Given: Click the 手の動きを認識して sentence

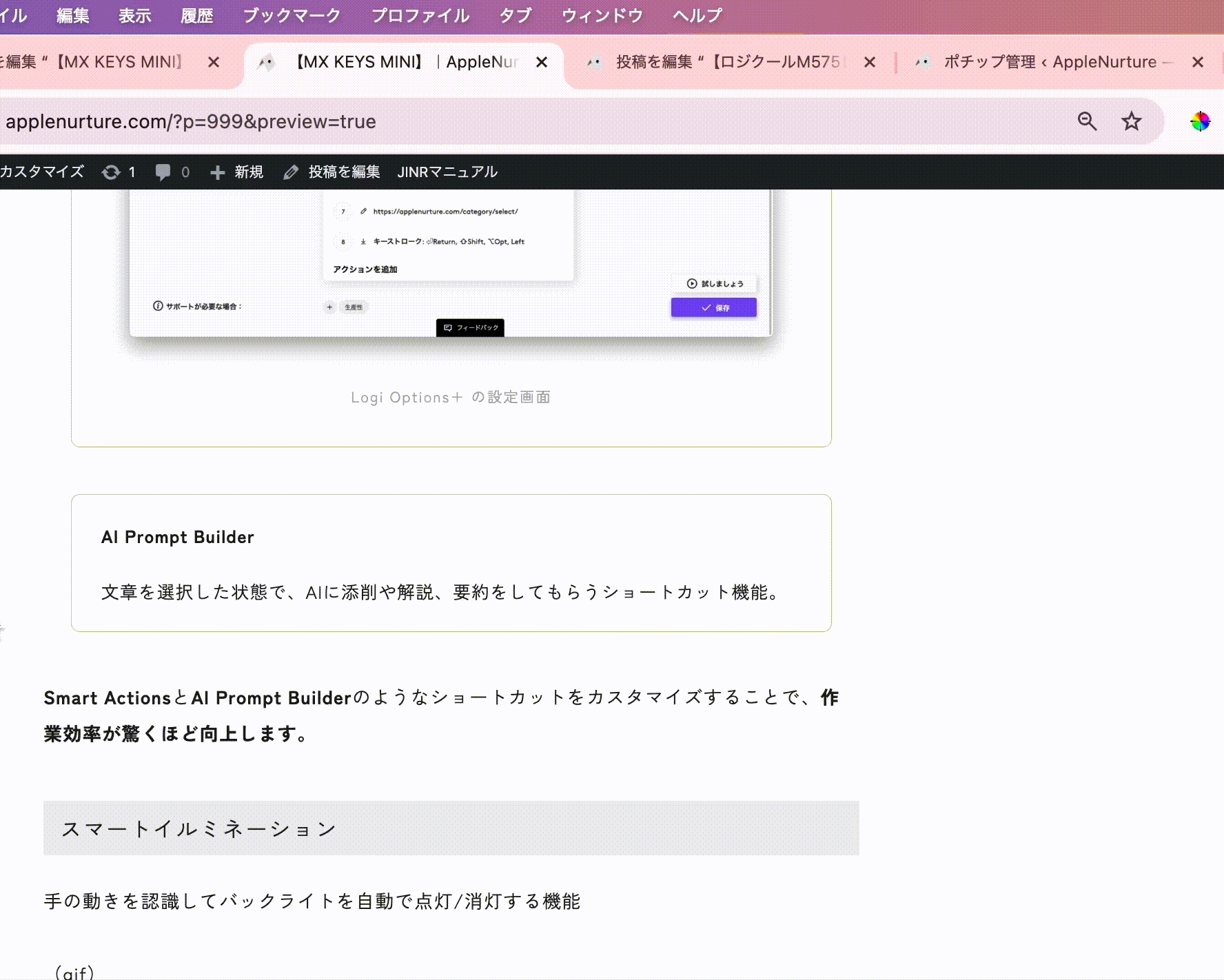Looking at the screenshot, I should [x=312, y=901].
